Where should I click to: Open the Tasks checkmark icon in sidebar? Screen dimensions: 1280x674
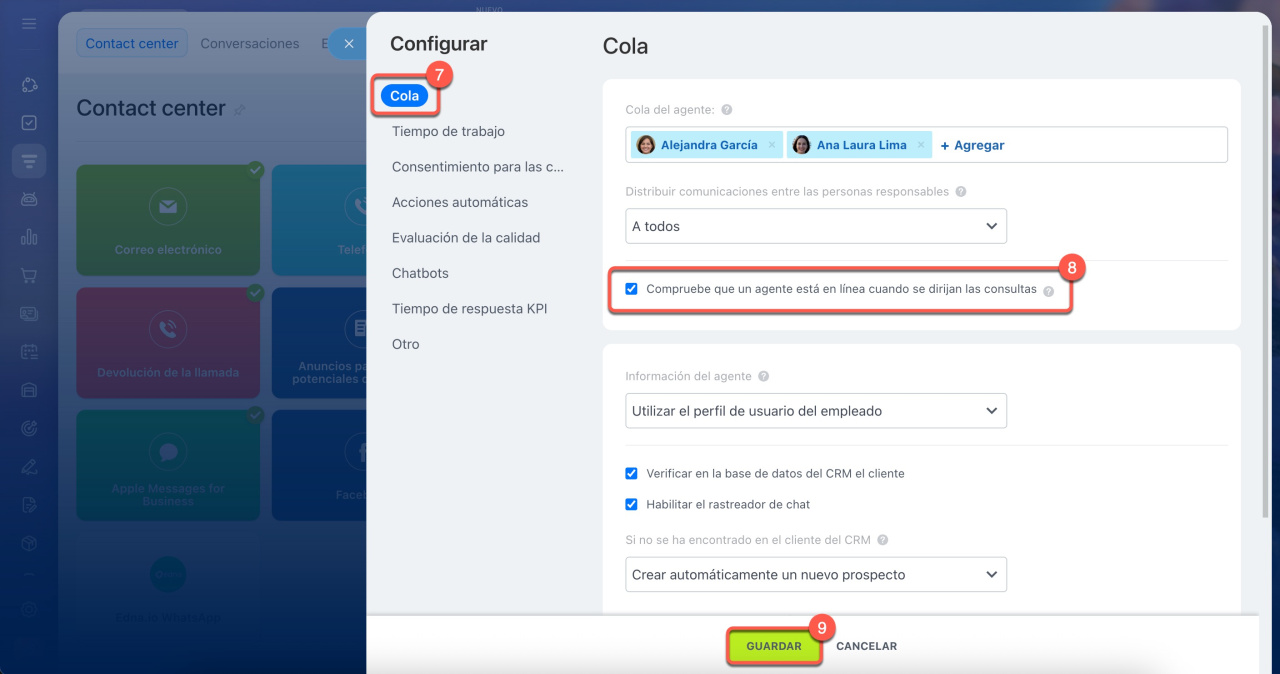(x=29, y=123)
